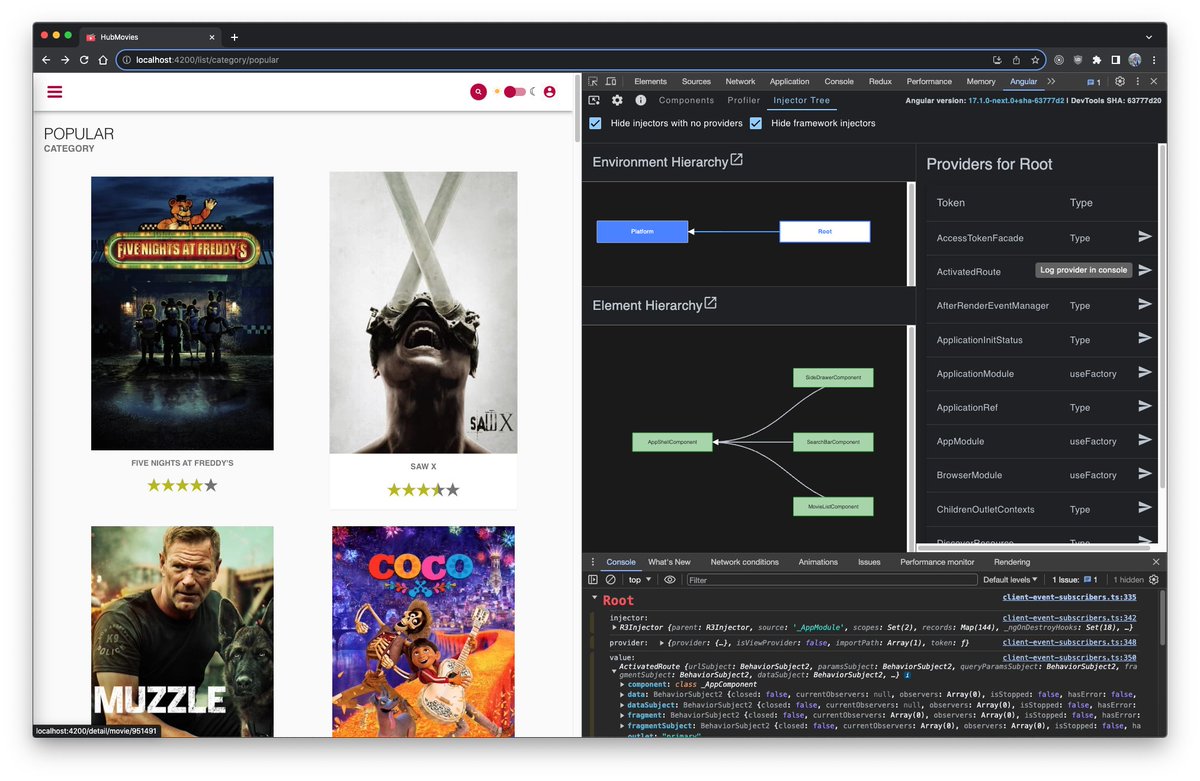This screenshot has height=781, width=1200.
Task: Show more DevTools tabs chevron
Action: (1051, 82)
